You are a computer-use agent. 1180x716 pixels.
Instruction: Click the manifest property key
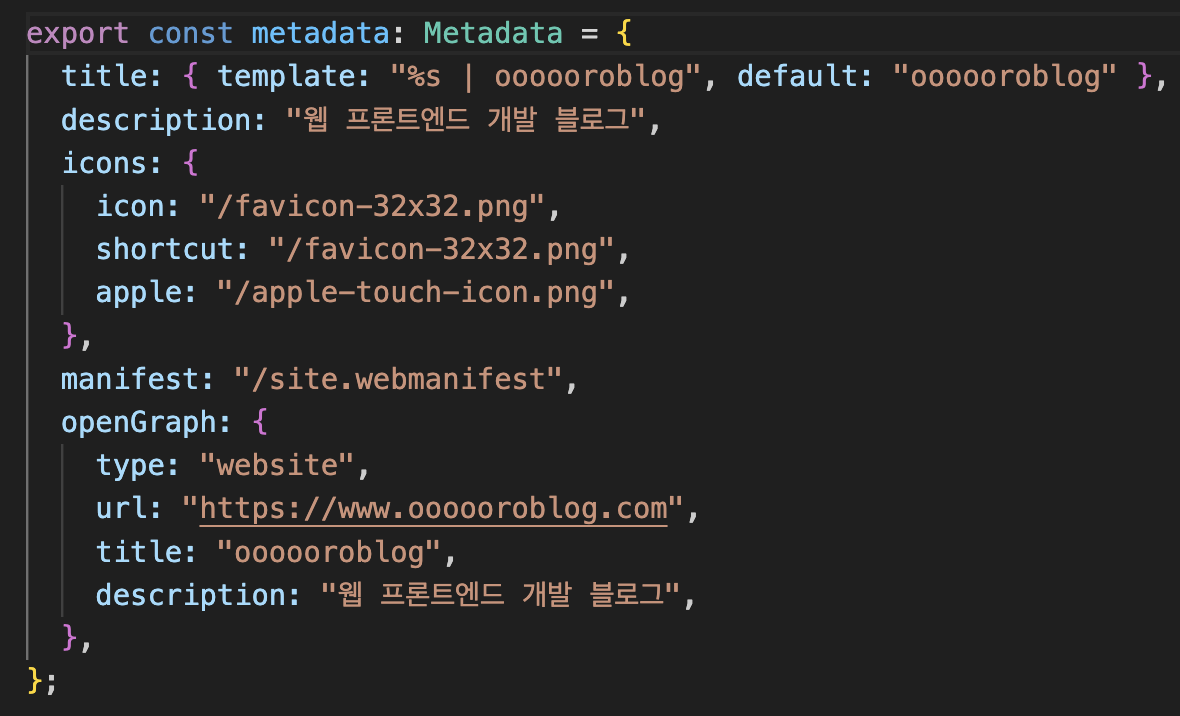click(129, 379)
